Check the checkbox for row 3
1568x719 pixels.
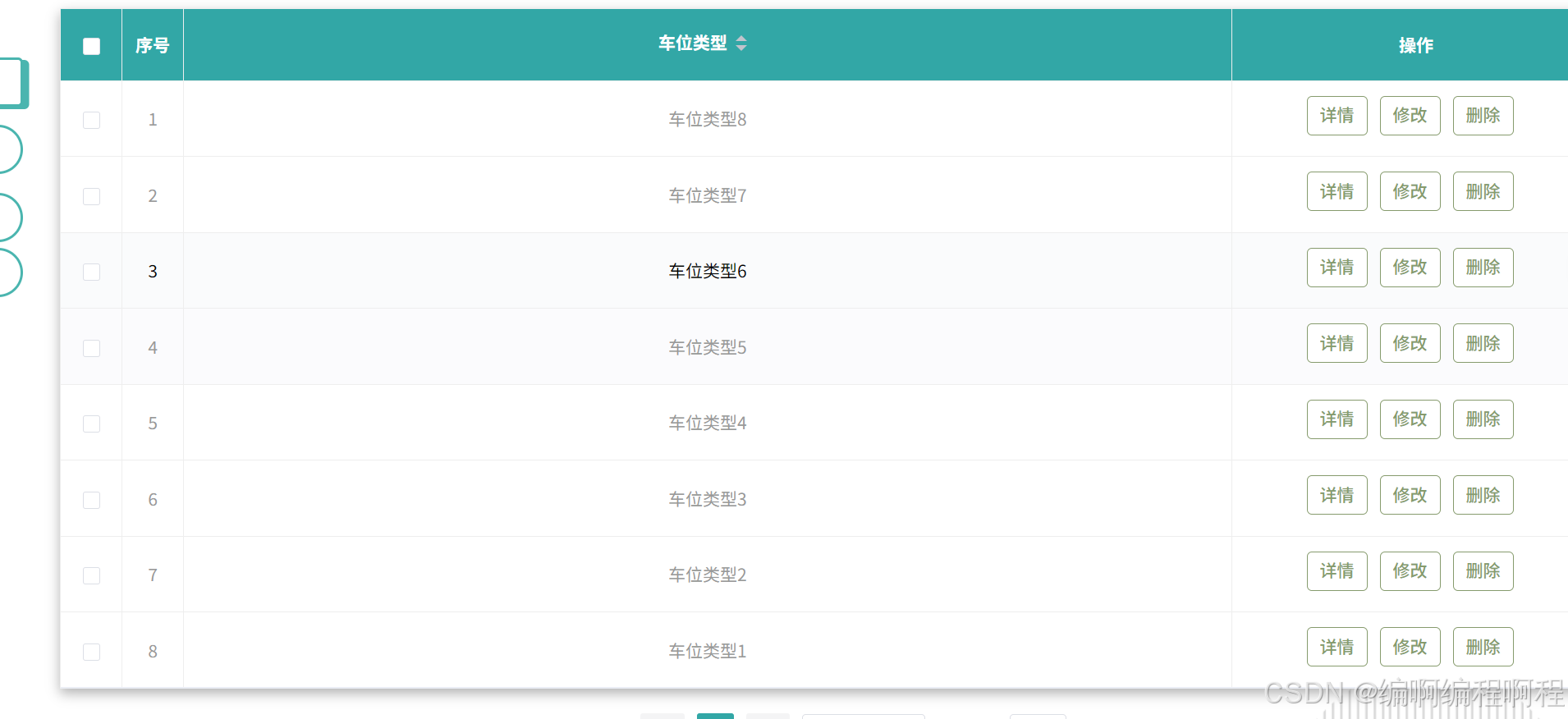coord(91,272)
